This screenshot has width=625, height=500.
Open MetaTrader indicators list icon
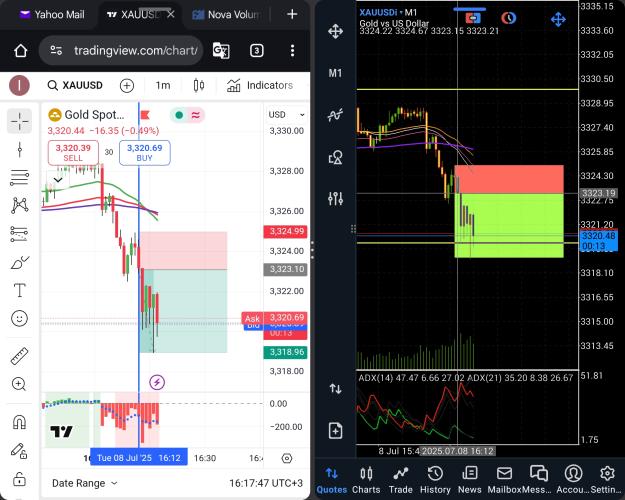click(335, 115)
